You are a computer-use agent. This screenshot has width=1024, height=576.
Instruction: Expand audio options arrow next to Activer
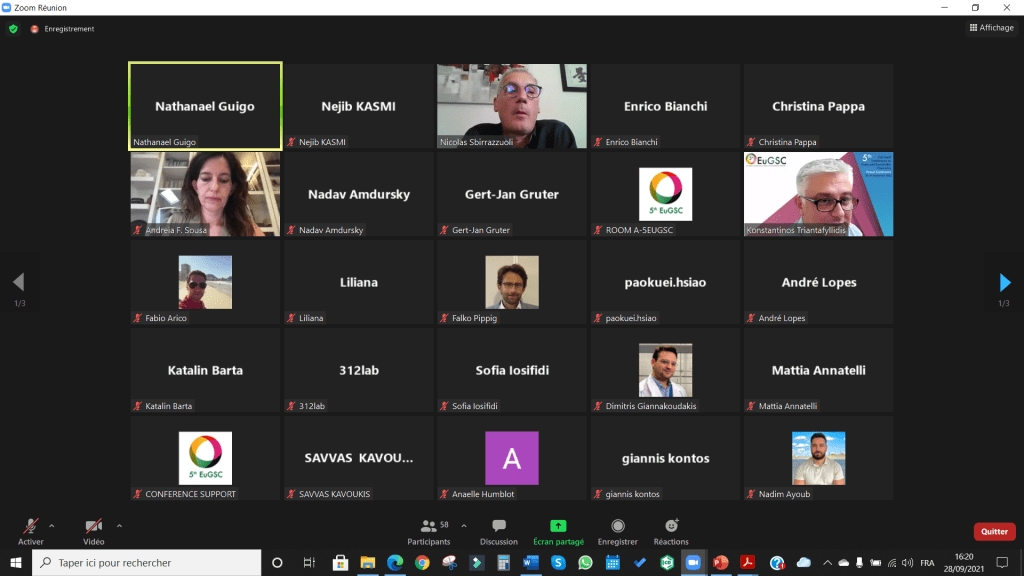(52, 525)
